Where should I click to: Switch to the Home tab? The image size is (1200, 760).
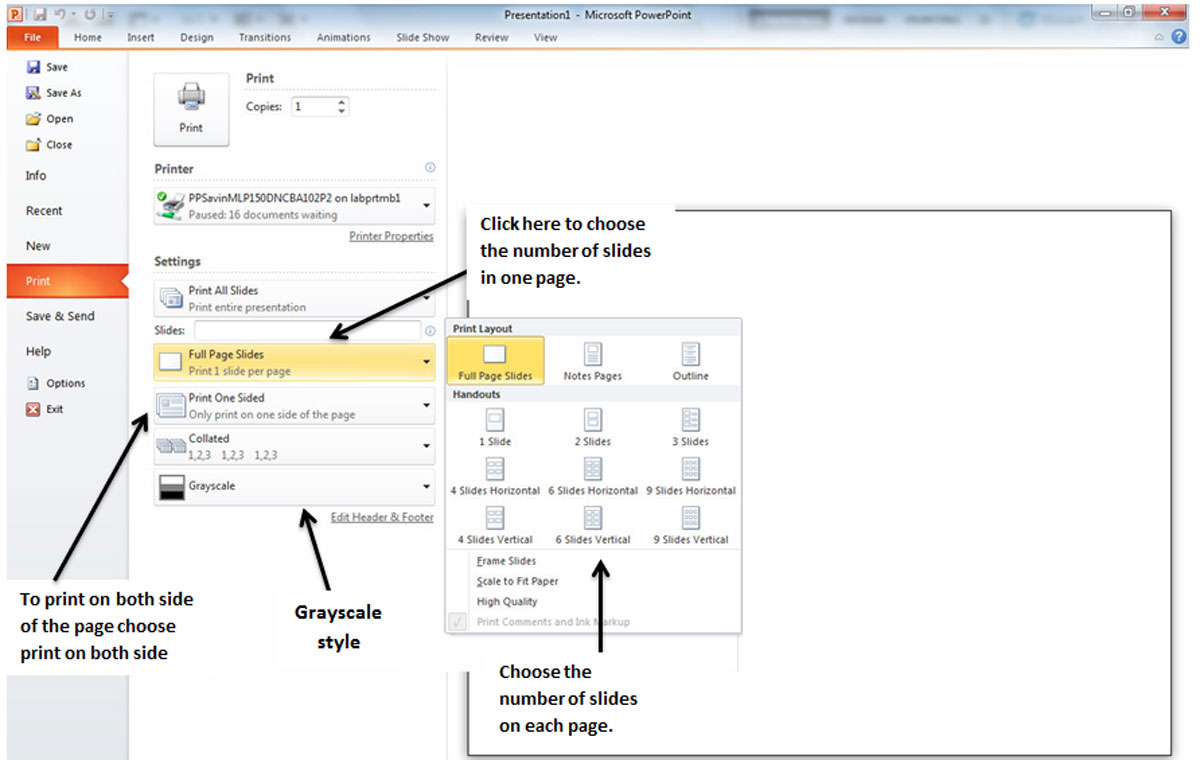[88, 37]
